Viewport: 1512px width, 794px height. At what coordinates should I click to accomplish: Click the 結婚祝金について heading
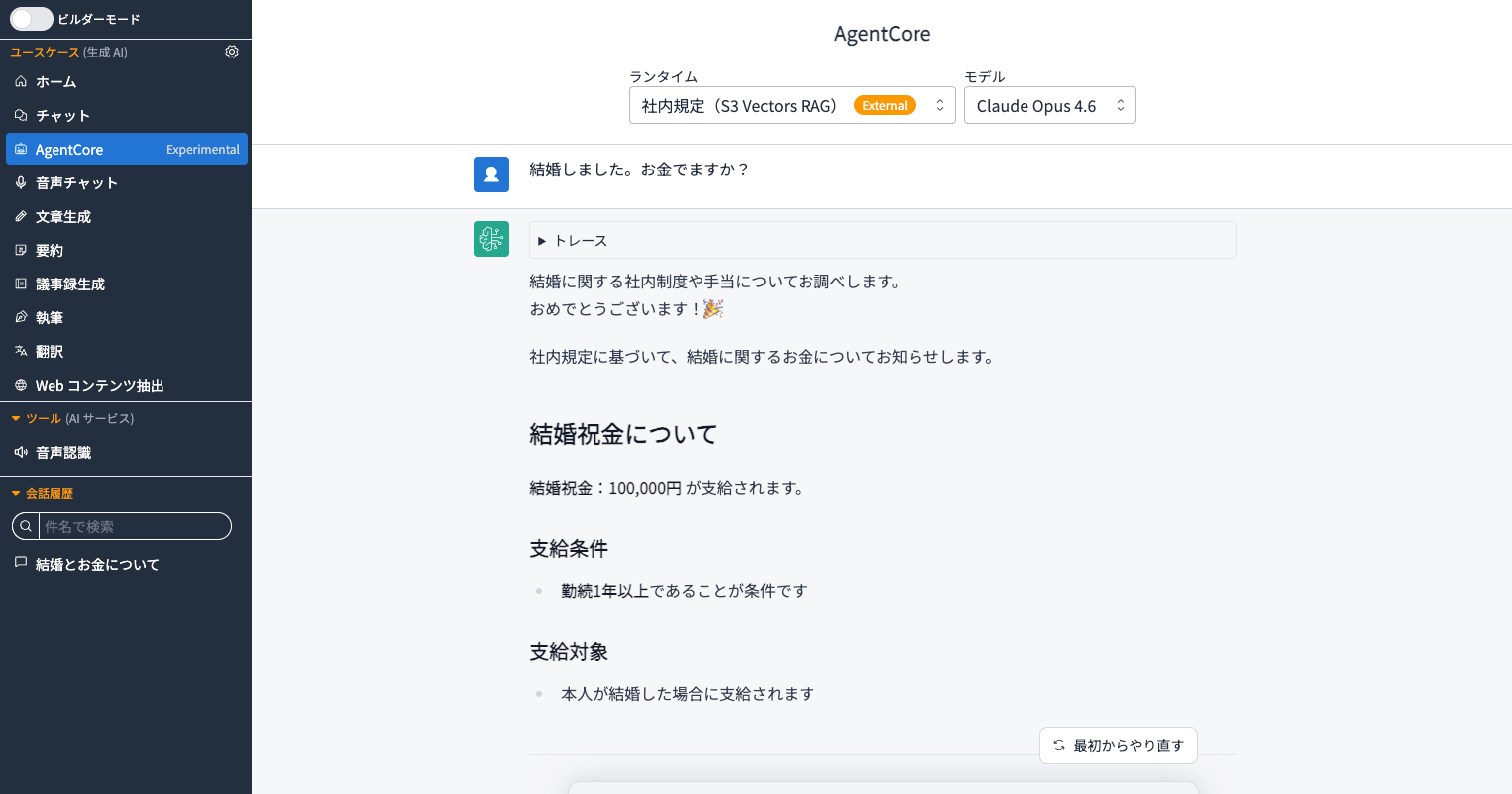click(623, 434)
